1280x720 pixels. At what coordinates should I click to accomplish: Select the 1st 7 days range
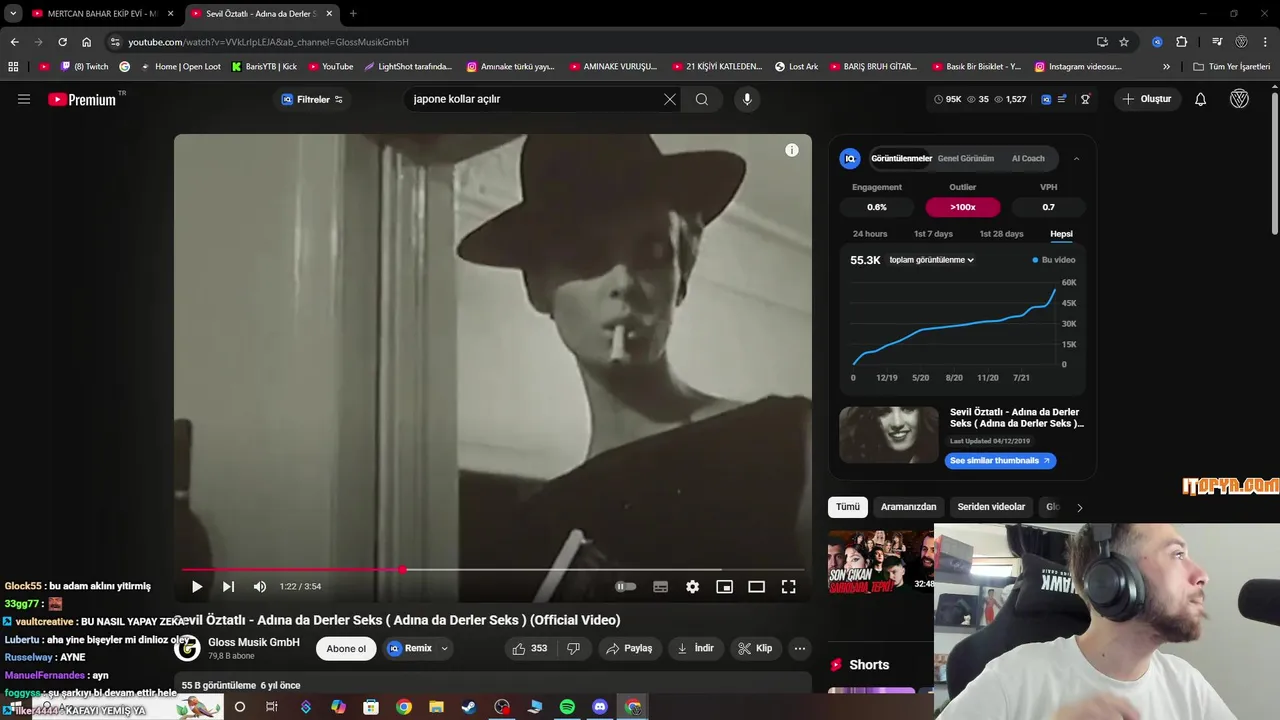point(933,234)
